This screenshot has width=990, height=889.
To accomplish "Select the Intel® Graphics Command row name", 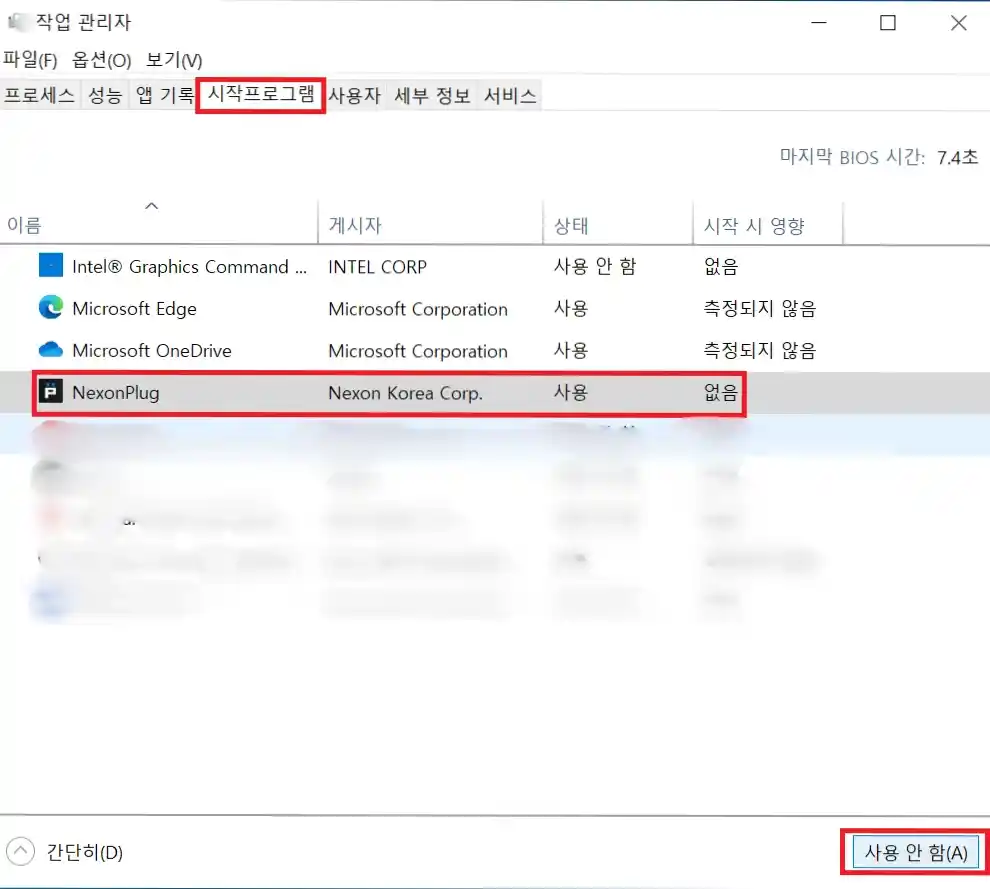I will coord(189,267).
